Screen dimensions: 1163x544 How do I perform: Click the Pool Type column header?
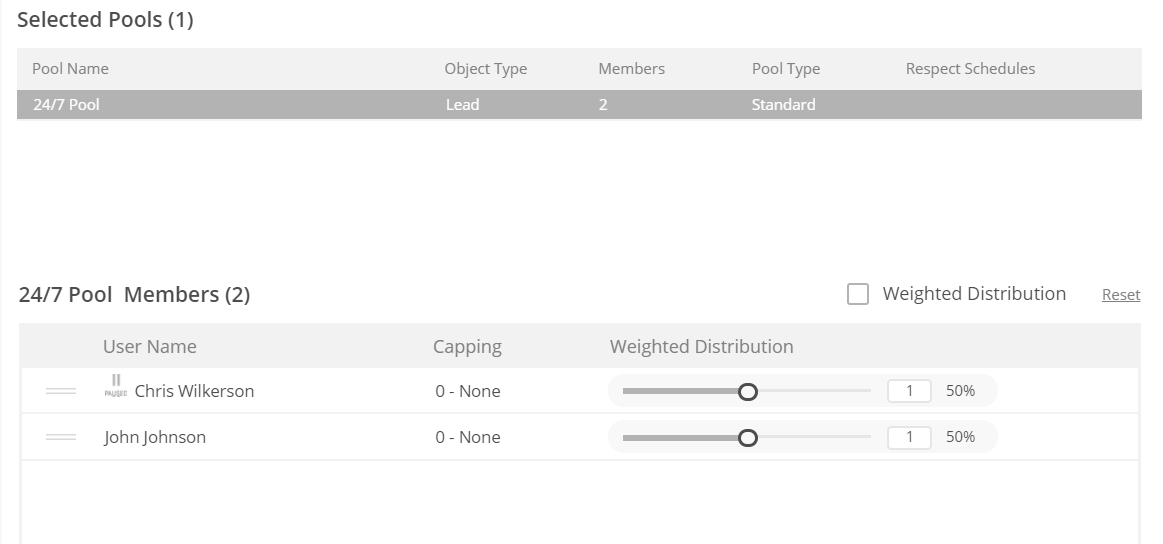[x=785, y=69]
